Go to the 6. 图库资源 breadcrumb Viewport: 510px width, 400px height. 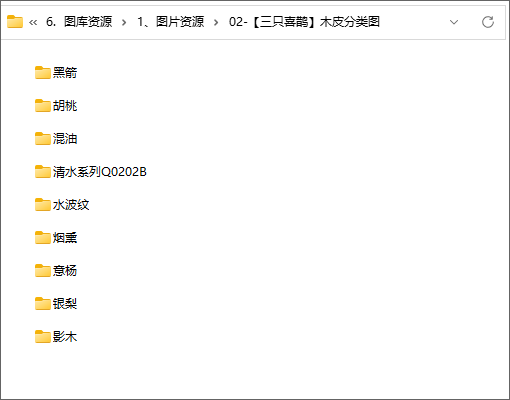pos(79,22)
